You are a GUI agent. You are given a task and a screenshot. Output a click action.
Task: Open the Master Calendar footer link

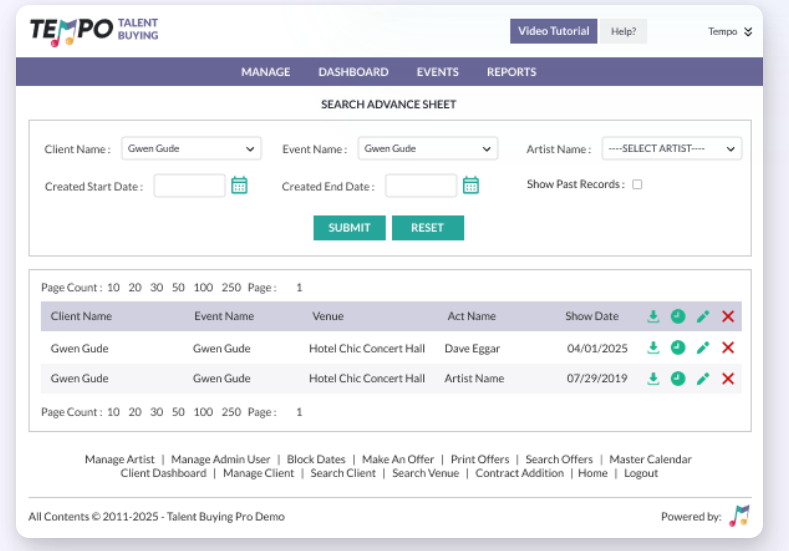click(650, 460)
